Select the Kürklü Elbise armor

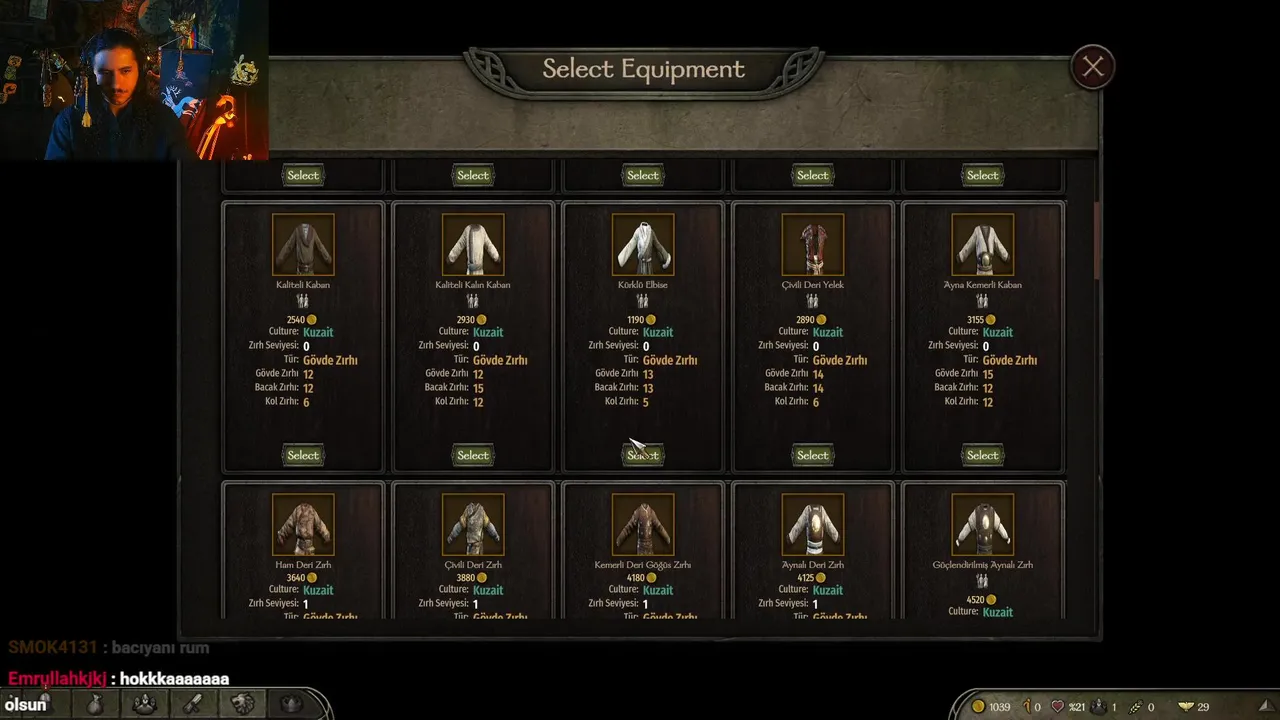643,455
